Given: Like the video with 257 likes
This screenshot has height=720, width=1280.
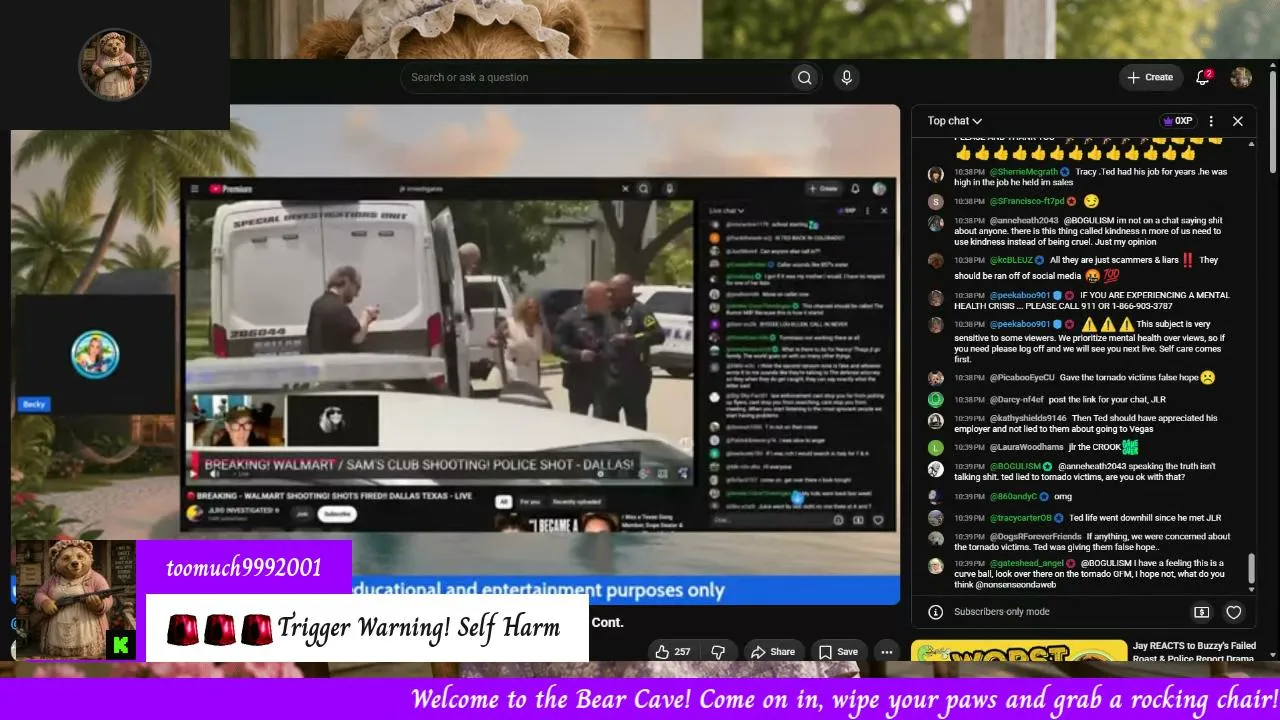Looking at the screenshot, I should point(672,652).
